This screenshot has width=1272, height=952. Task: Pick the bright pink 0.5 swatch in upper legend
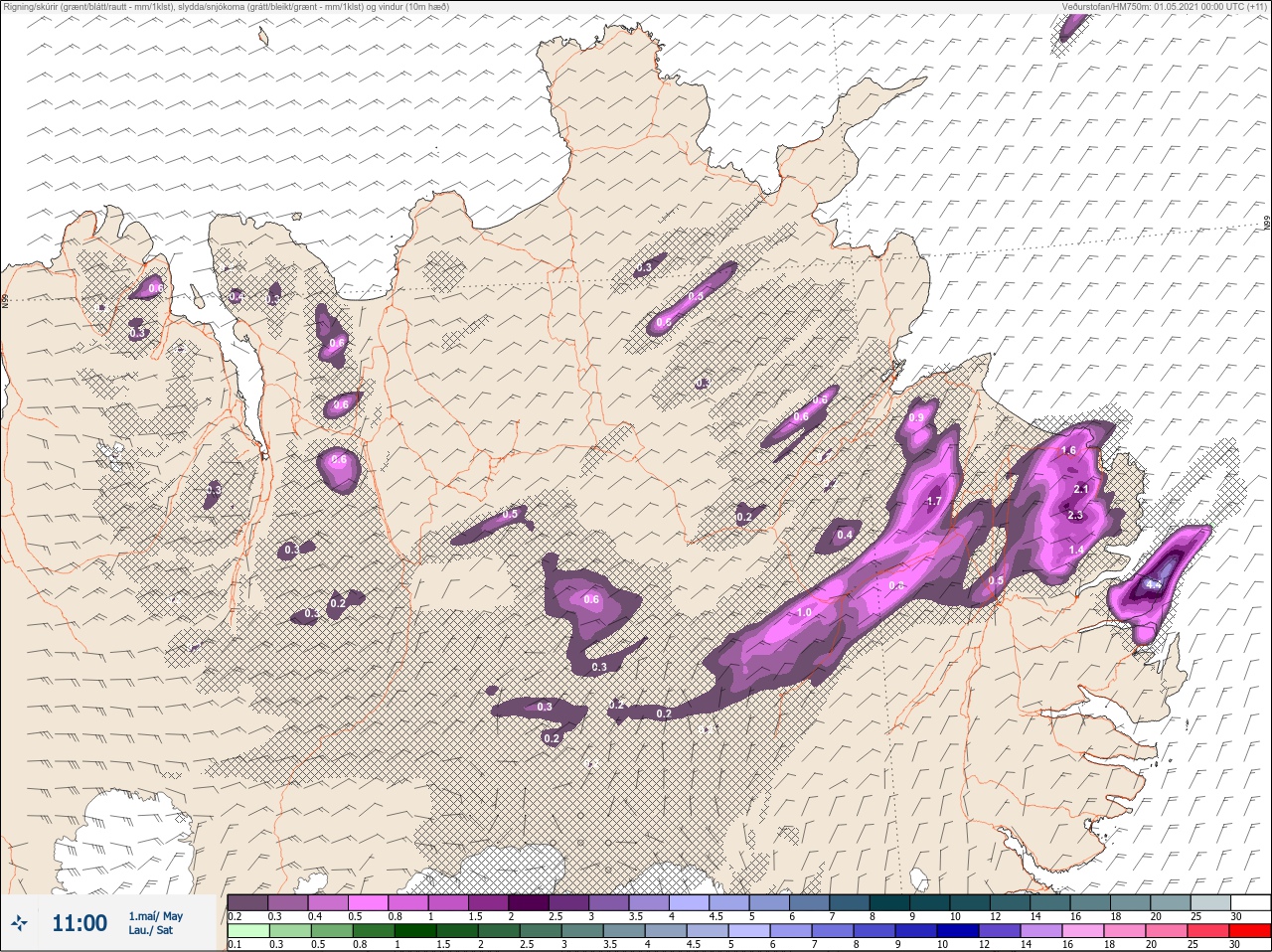(x=368, y=902)
